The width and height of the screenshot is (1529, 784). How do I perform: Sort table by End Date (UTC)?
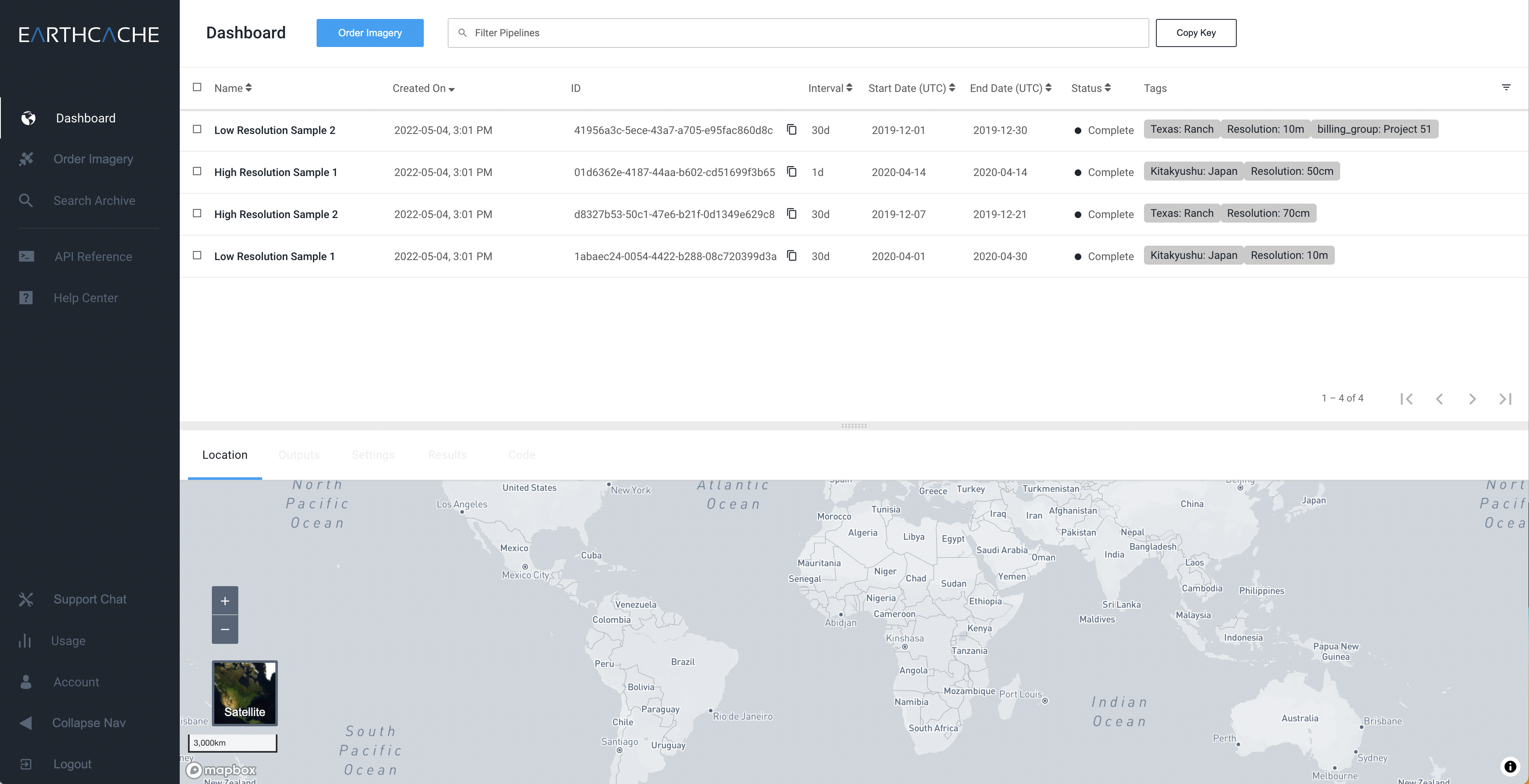click(1010, 88)
